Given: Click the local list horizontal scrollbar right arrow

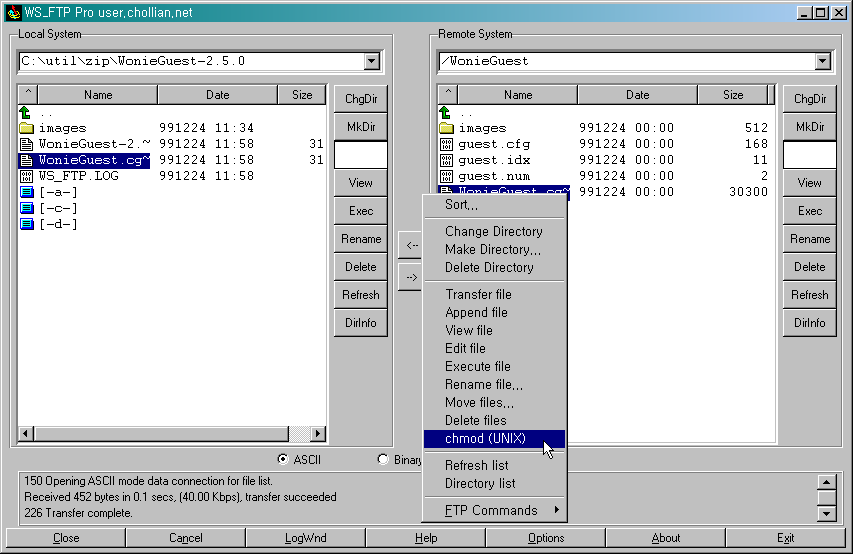Looking at the screenshot, I should pos(318,434).
